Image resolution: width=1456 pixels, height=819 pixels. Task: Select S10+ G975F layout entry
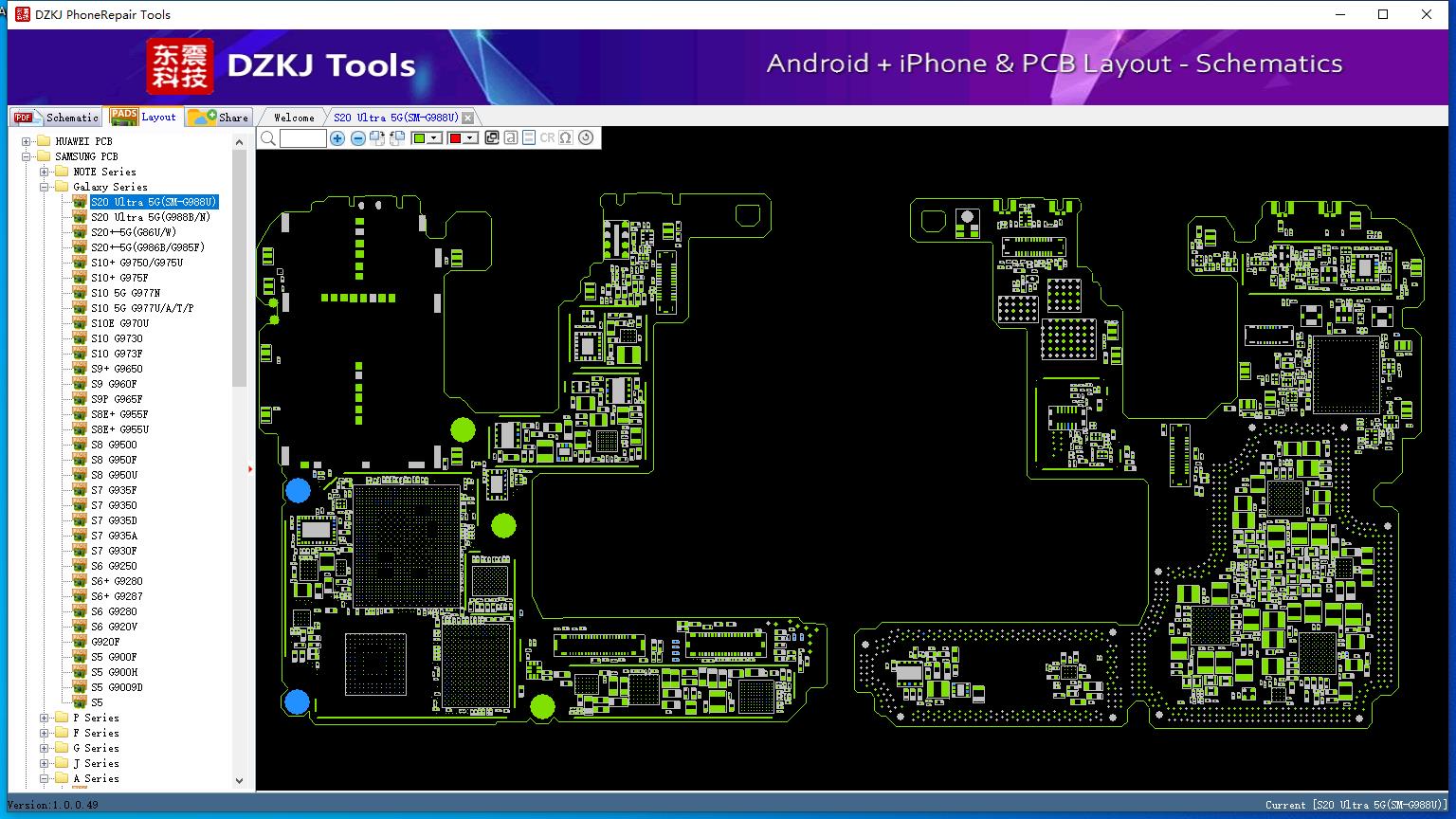pyautogui.click(x=119, y=278)
